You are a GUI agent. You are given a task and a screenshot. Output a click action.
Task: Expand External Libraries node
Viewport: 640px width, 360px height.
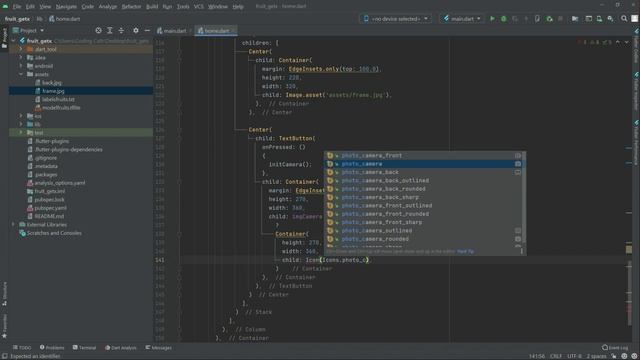tap(13, 224)
